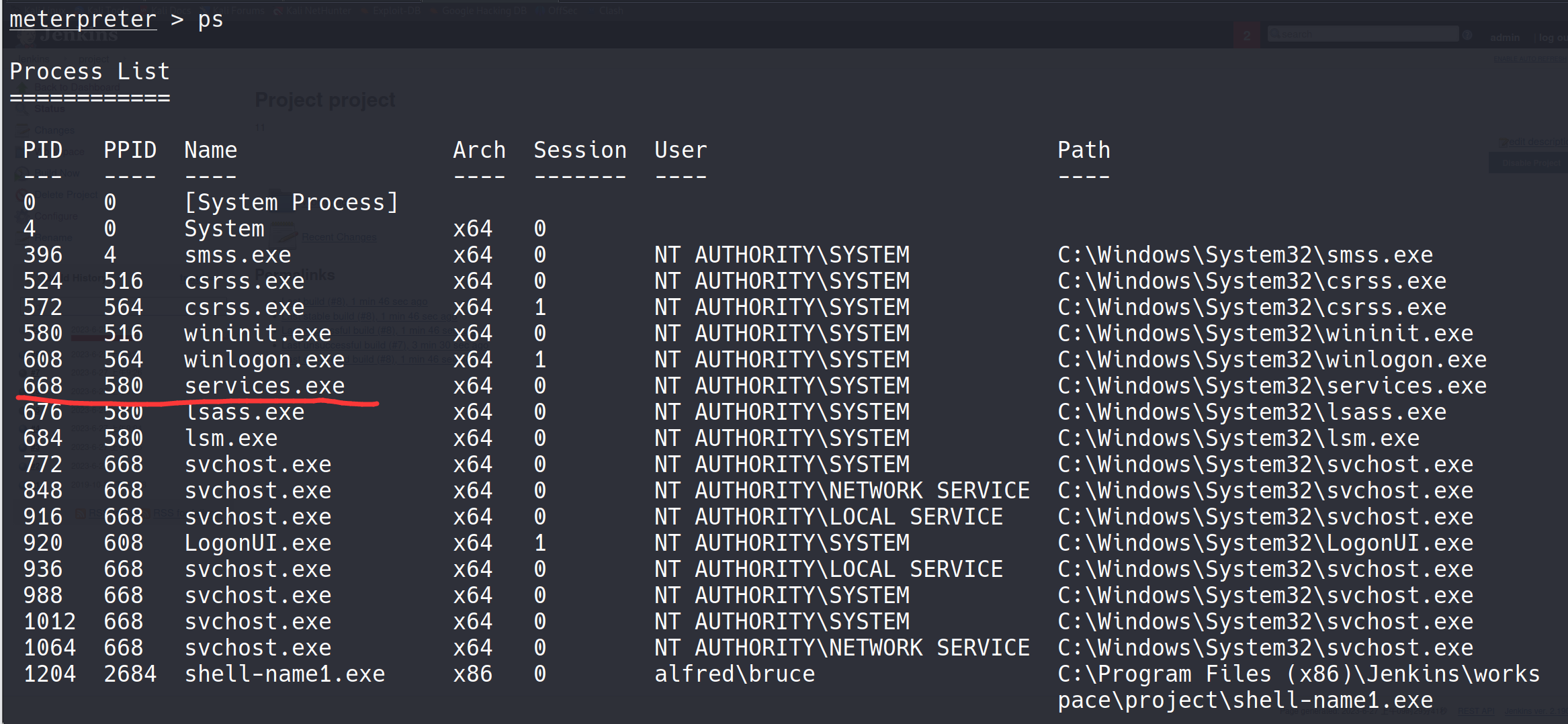Screen dimensions: 1568x724
Task: Open the faded Recent Changes link
Action: click(339, 237)
